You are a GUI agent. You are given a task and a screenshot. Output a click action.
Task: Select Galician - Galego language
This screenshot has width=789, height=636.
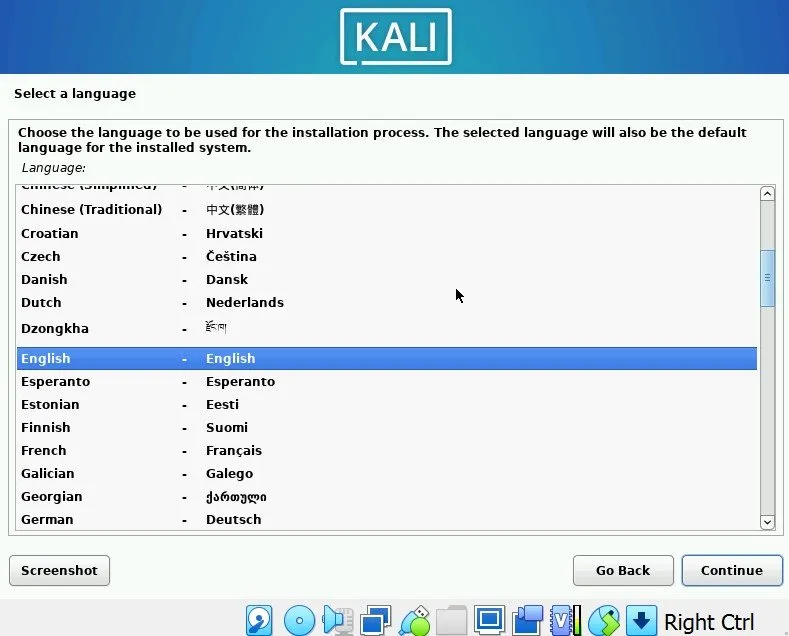(387, 474)
